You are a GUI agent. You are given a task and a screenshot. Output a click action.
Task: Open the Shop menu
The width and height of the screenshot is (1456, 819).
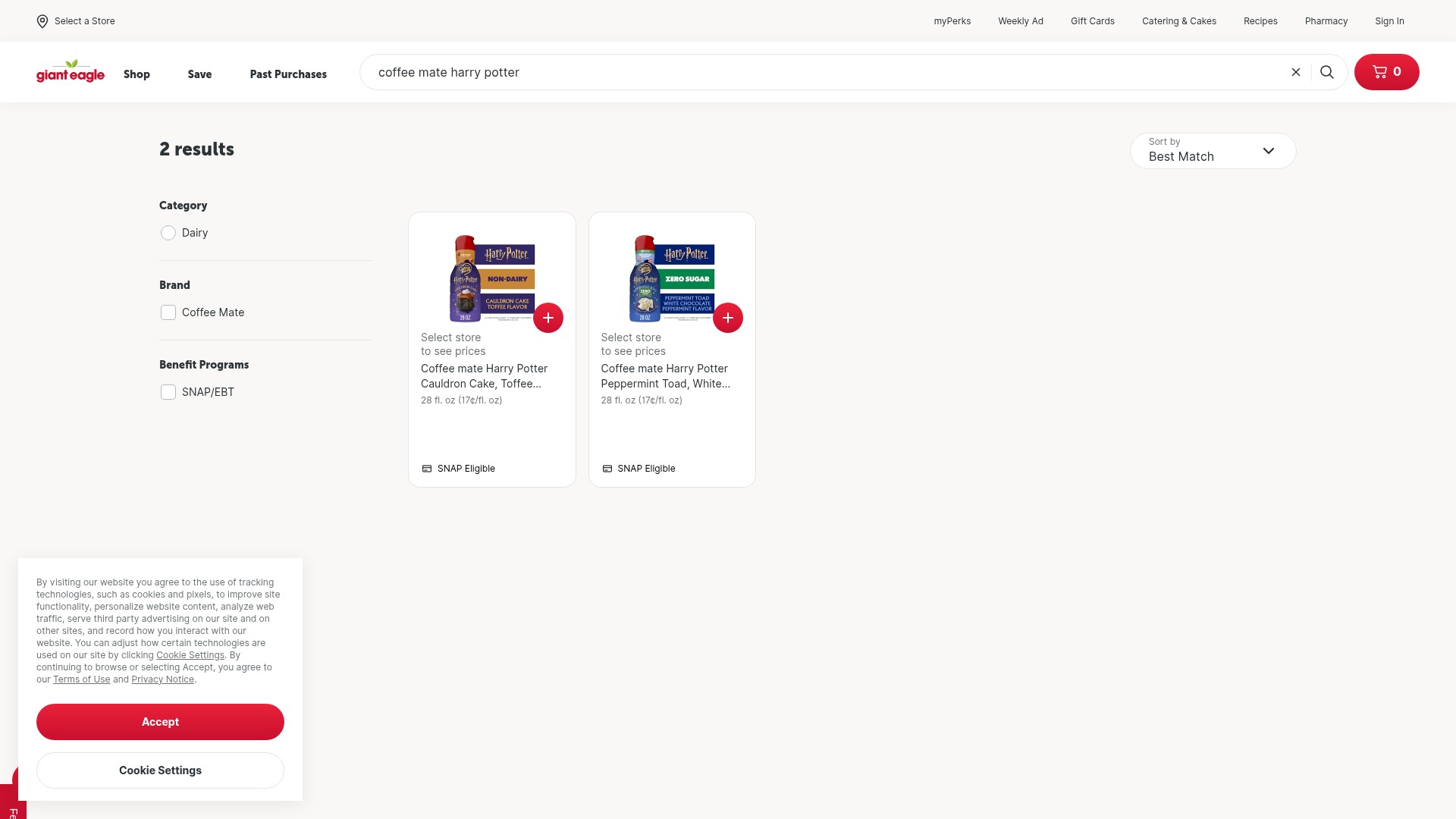point(136,74)
